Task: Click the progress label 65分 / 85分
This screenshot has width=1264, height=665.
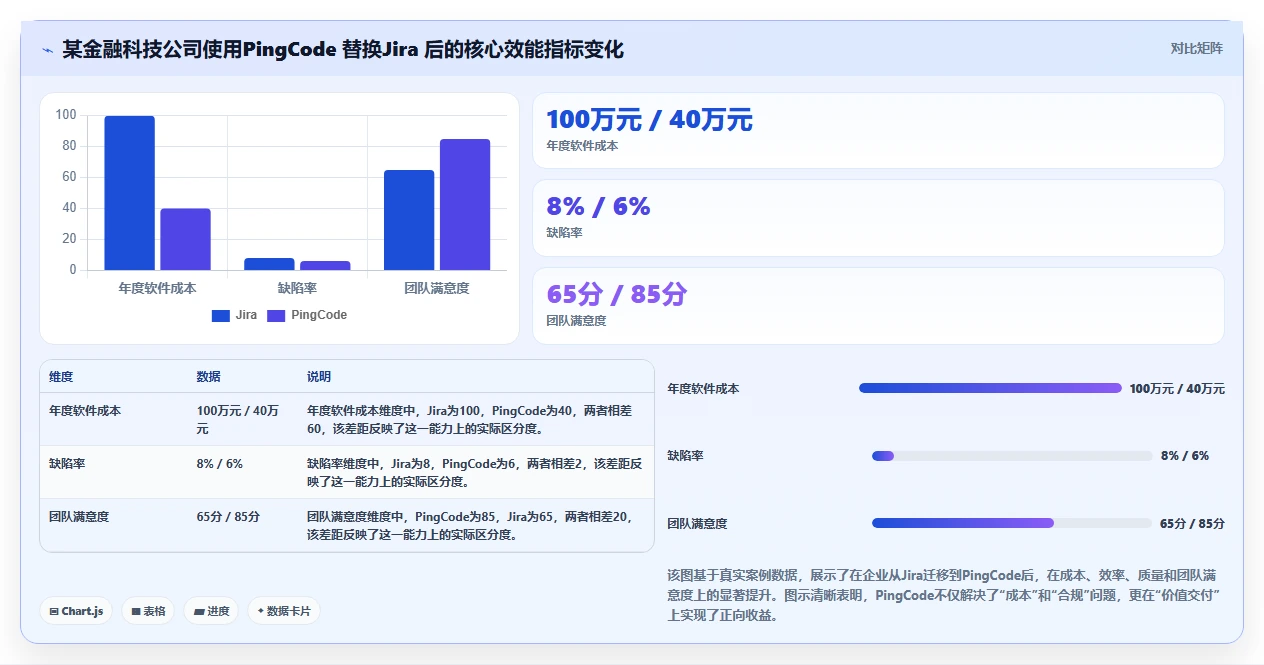Action: click(1192, 524)
